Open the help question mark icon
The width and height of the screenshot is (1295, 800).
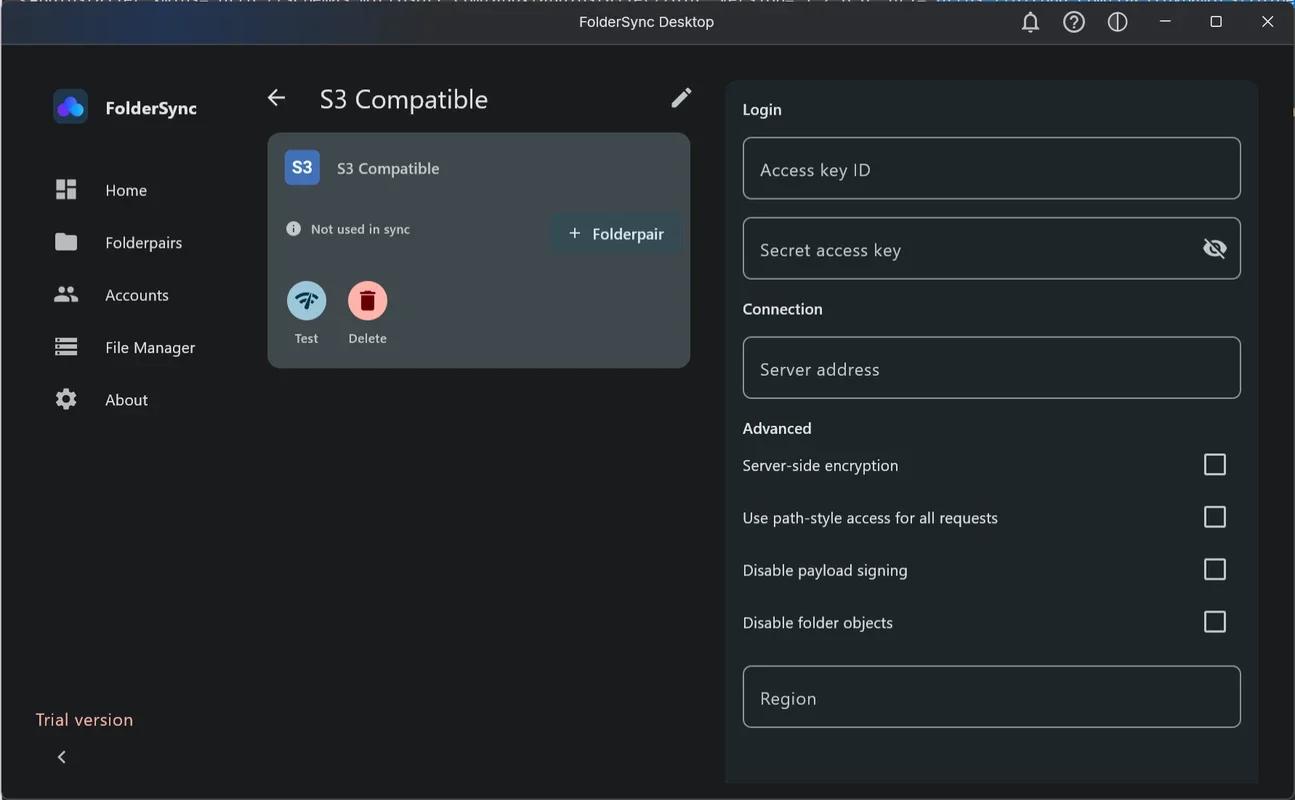(x=1074, y=22)
